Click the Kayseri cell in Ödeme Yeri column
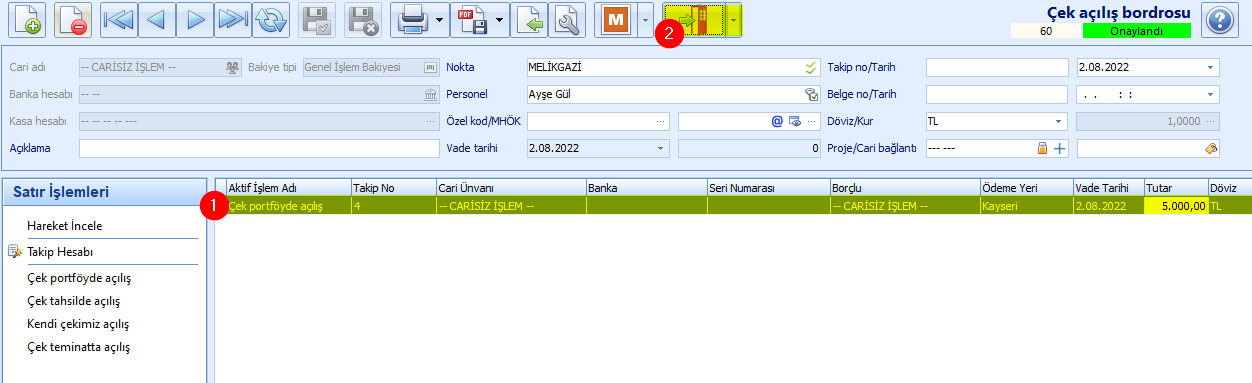 coord(1026,206)
